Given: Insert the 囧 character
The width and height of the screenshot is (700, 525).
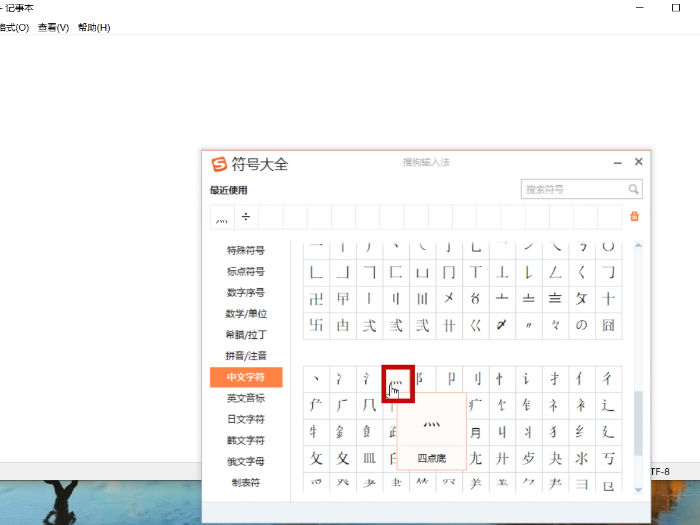Looking at the screenshot, I should [608, 325].
